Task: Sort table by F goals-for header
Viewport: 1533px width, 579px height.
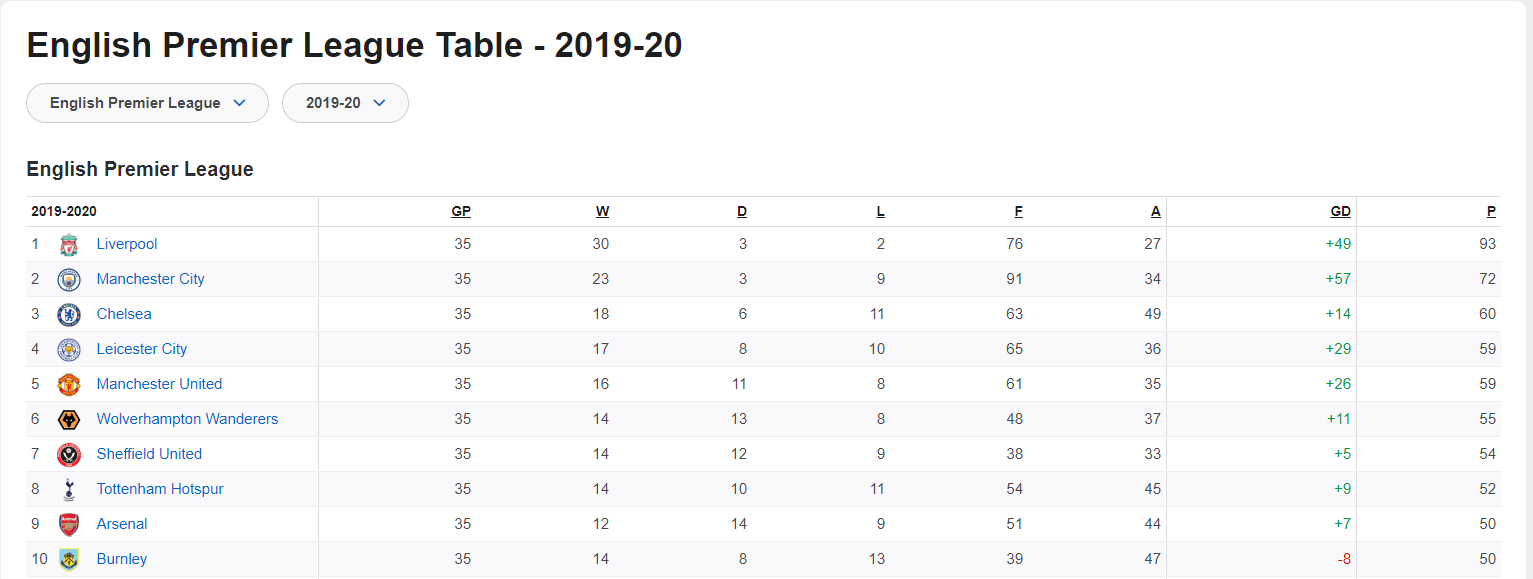Action: [x=1018, y=211]
